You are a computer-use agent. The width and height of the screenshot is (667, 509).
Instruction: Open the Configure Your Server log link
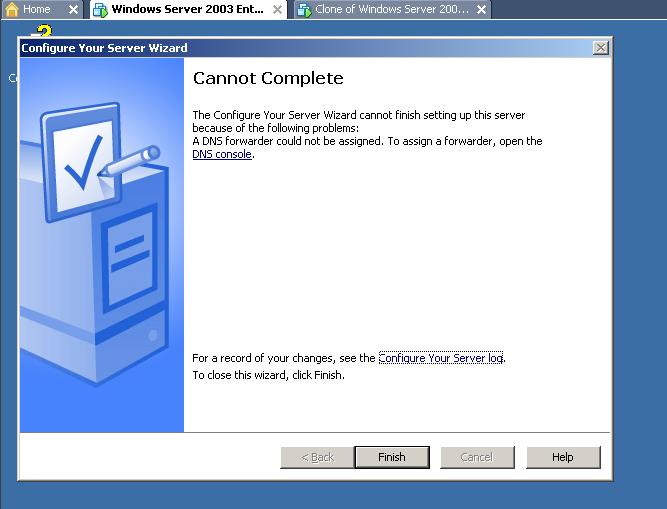point(441,358)
